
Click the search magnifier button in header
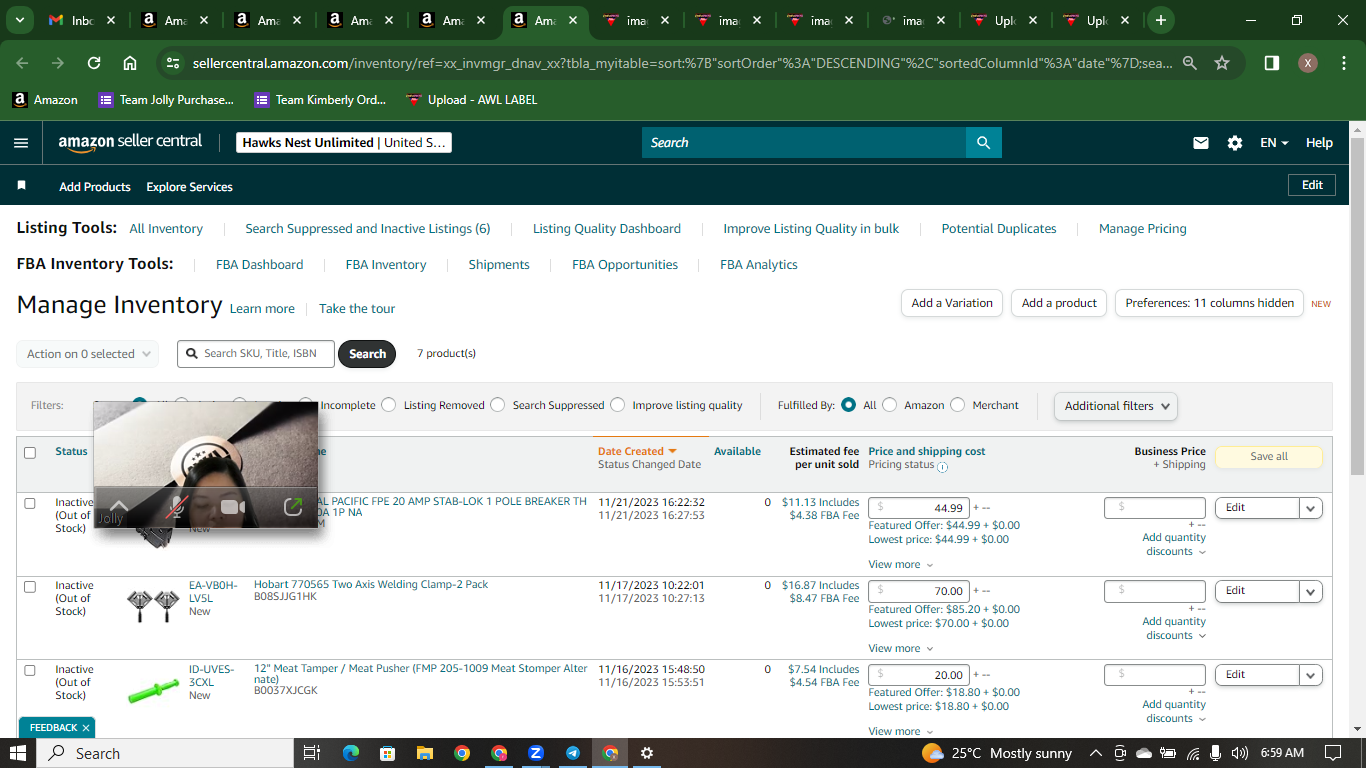(x=984, y=143)
